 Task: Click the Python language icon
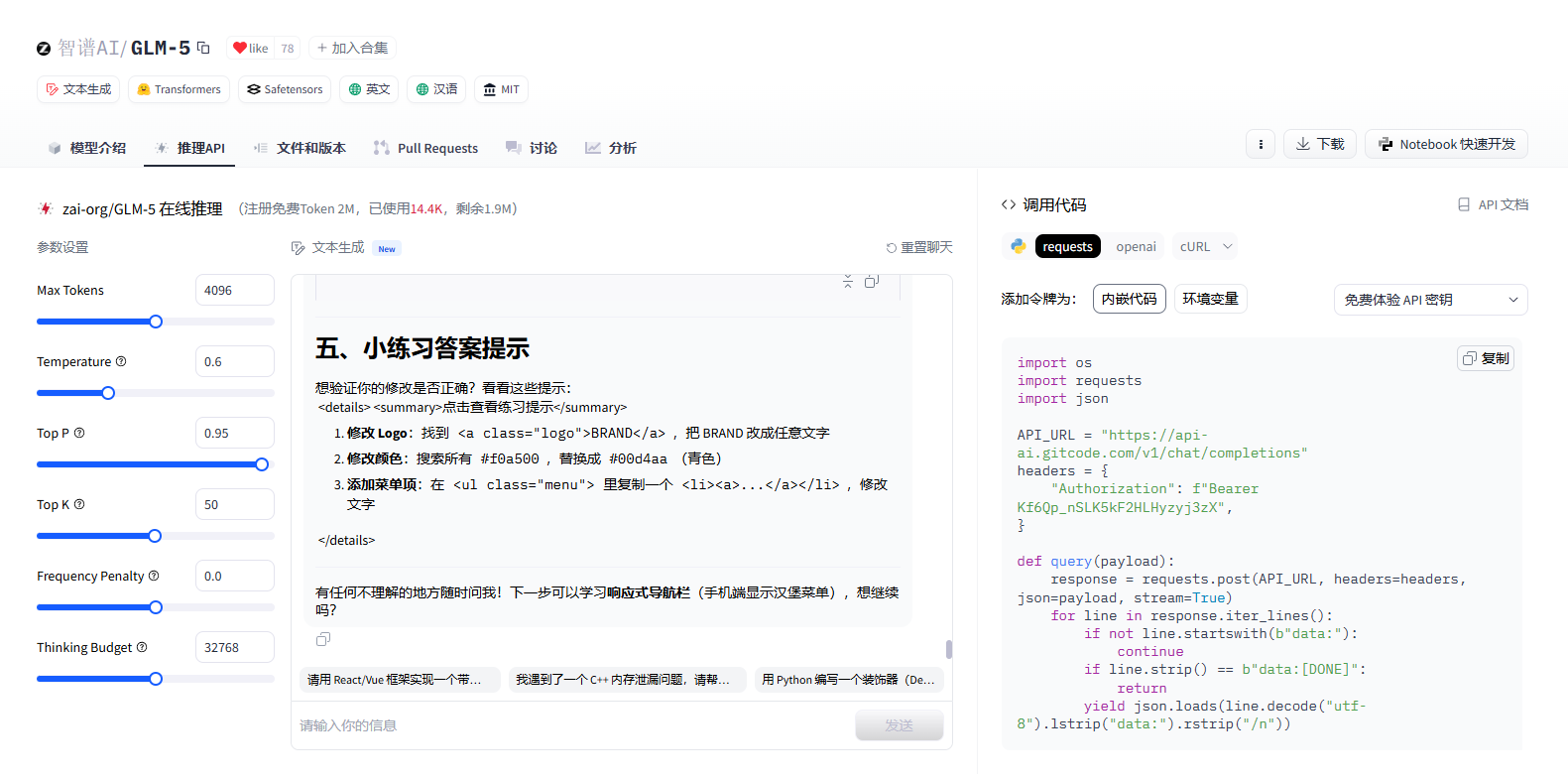[x=1018, y=246]
